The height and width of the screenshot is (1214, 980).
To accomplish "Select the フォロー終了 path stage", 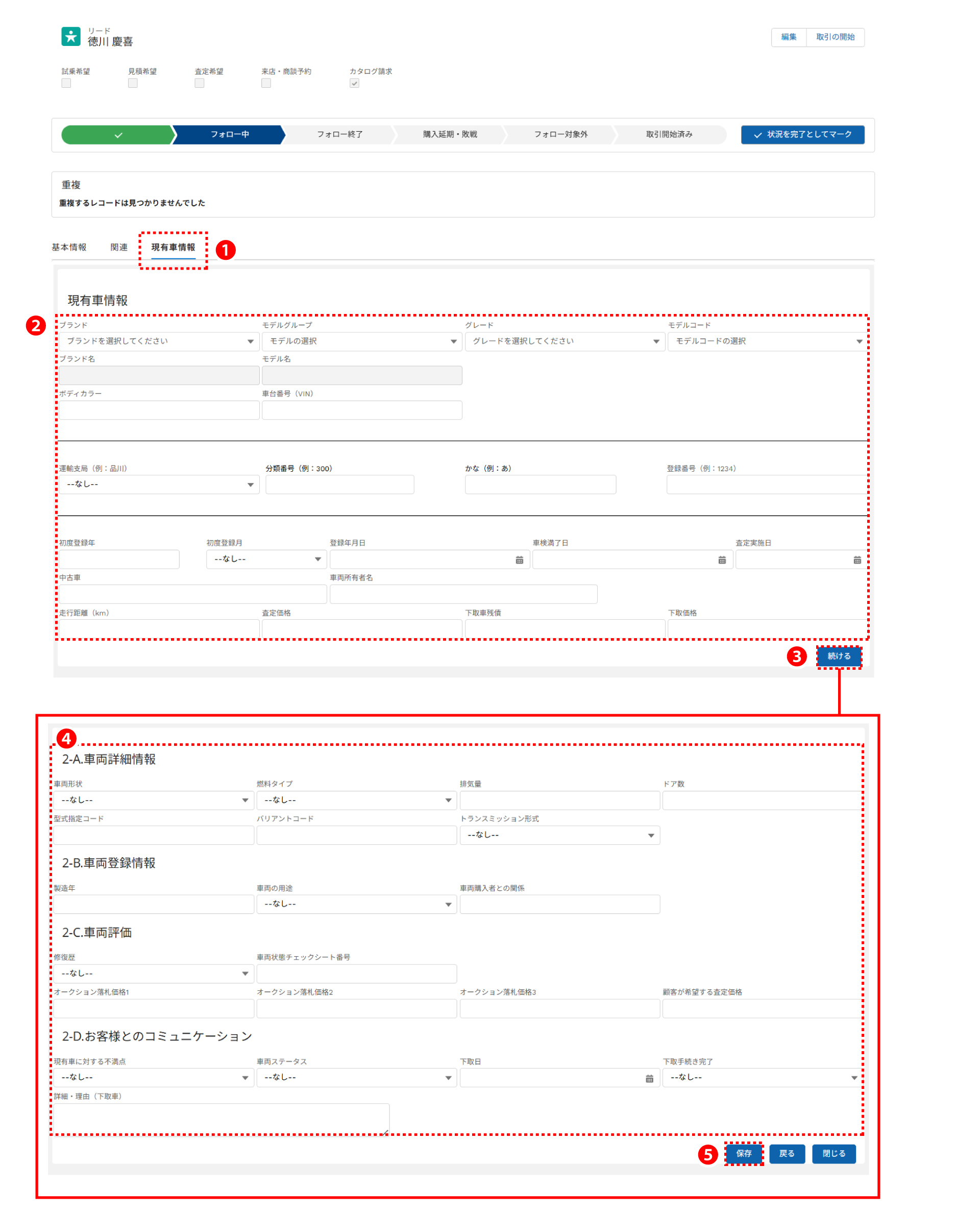I will click(339, 134).
